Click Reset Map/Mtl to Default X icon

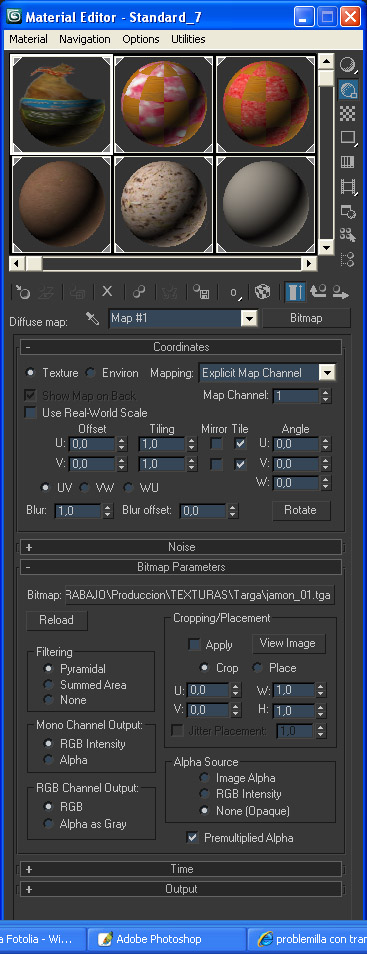(x=107, y=291)
